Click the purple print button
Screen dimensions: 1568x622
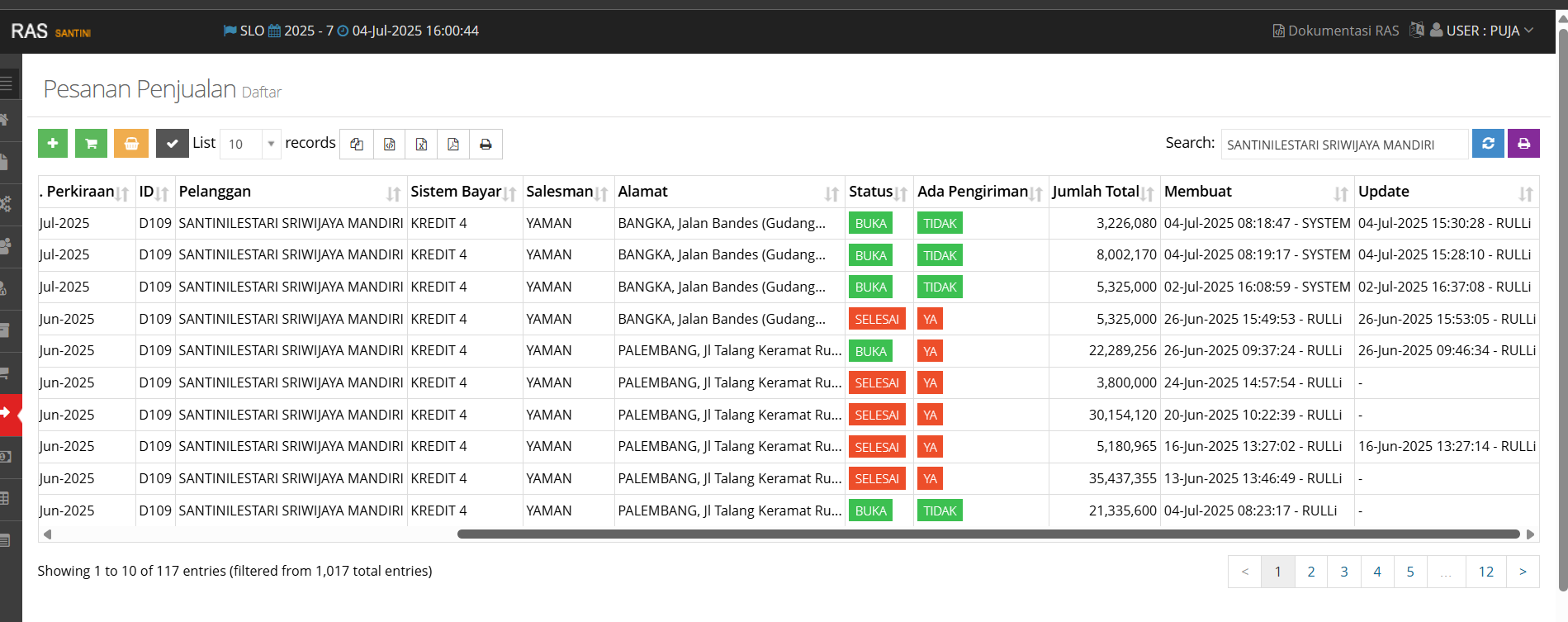(1523, 144)
